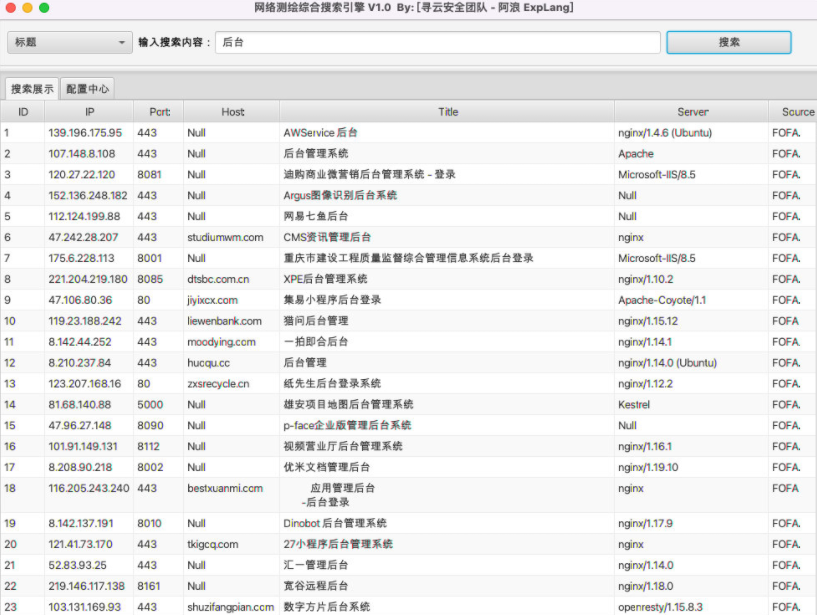817x615 pixels.
Task: Click host studiumwm.com in the table
Action: tap(225, 238)
